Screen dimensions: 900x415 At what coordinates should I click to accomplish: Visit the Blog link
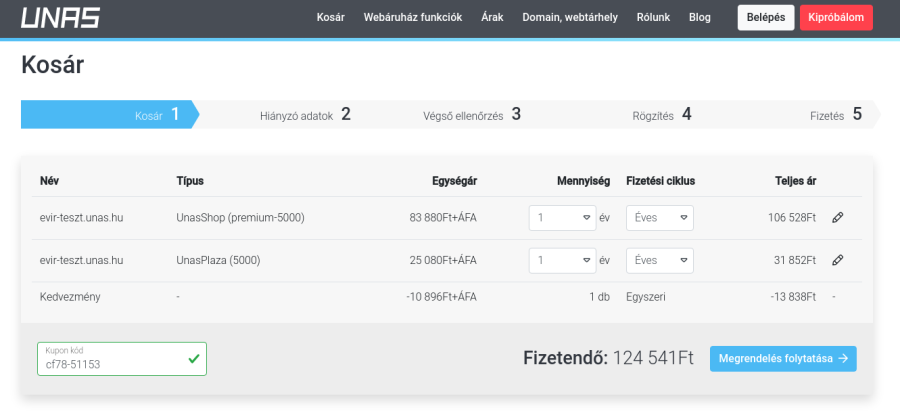click(700, 18)
